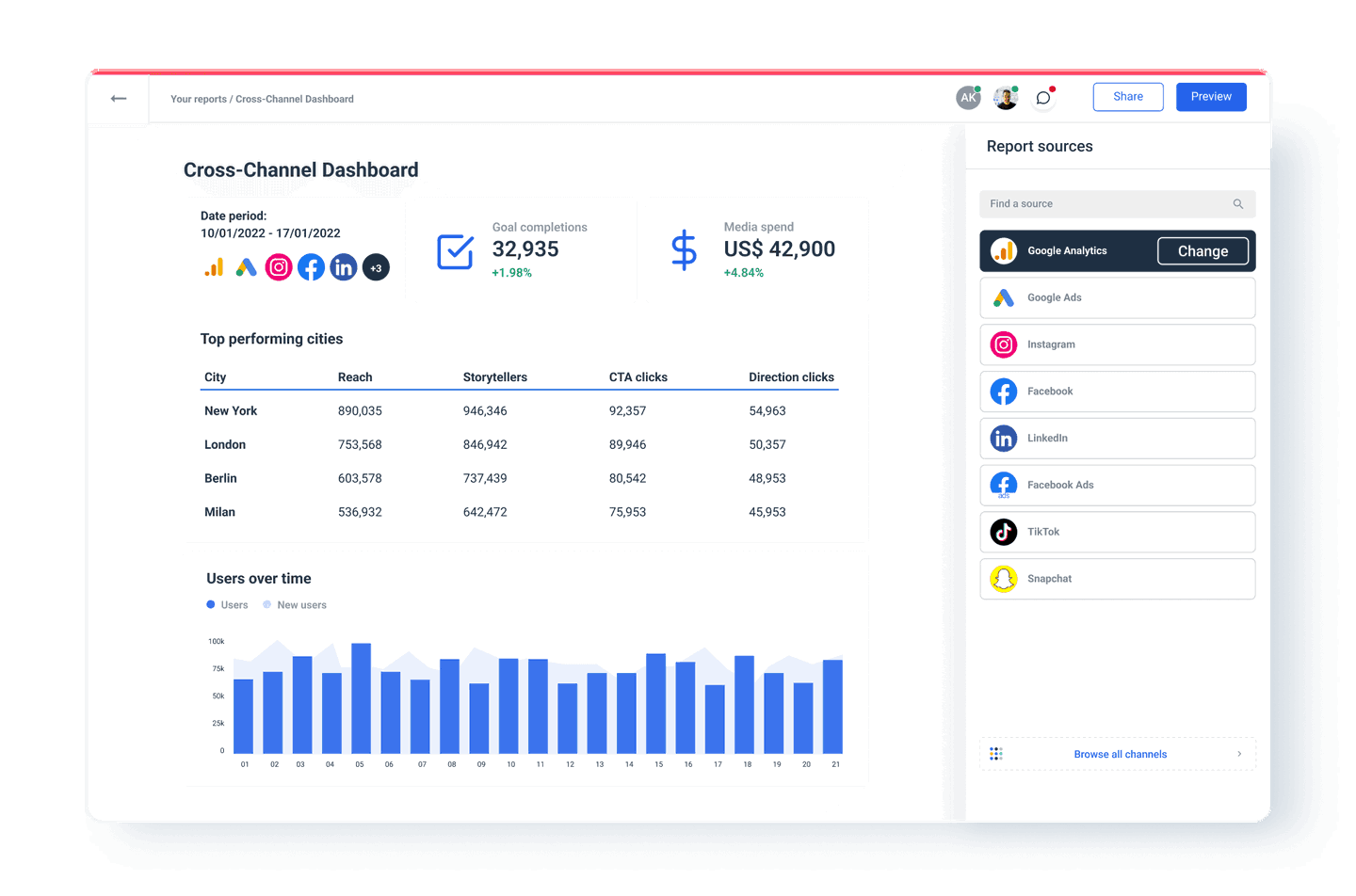Select the Snapchat icon in the sidebar
The width and height of the screenshot is (1356, 896).
(1003, 578)
